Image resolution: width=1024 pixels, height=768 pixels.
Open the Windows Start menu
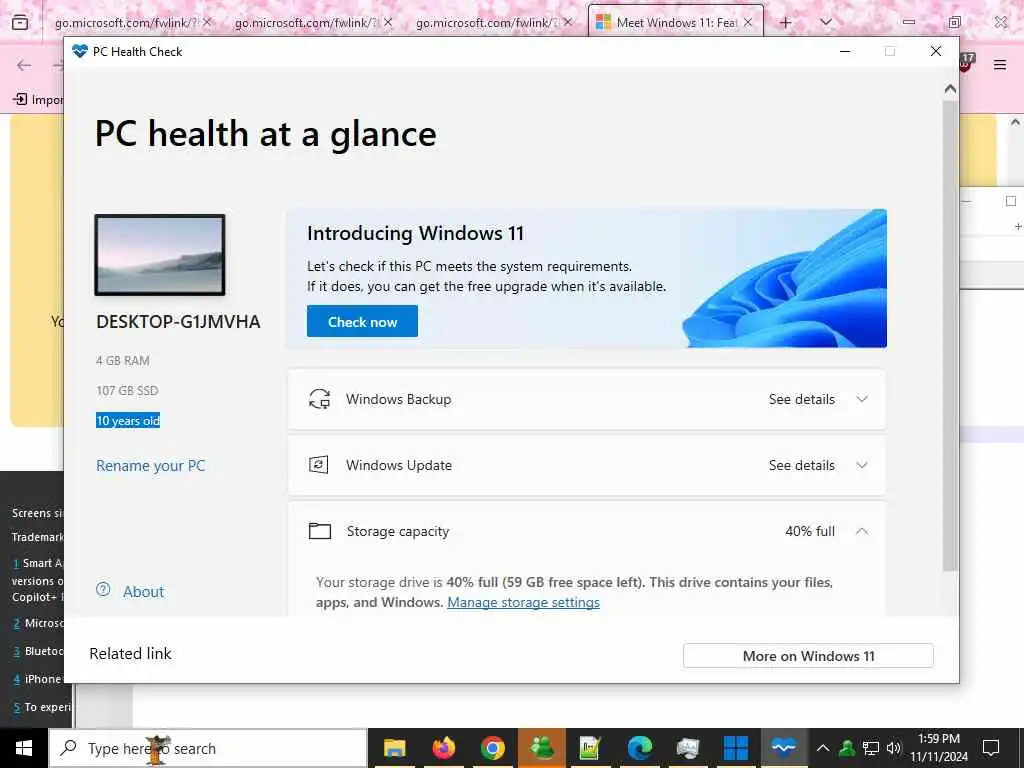click(x=24, y=748)
